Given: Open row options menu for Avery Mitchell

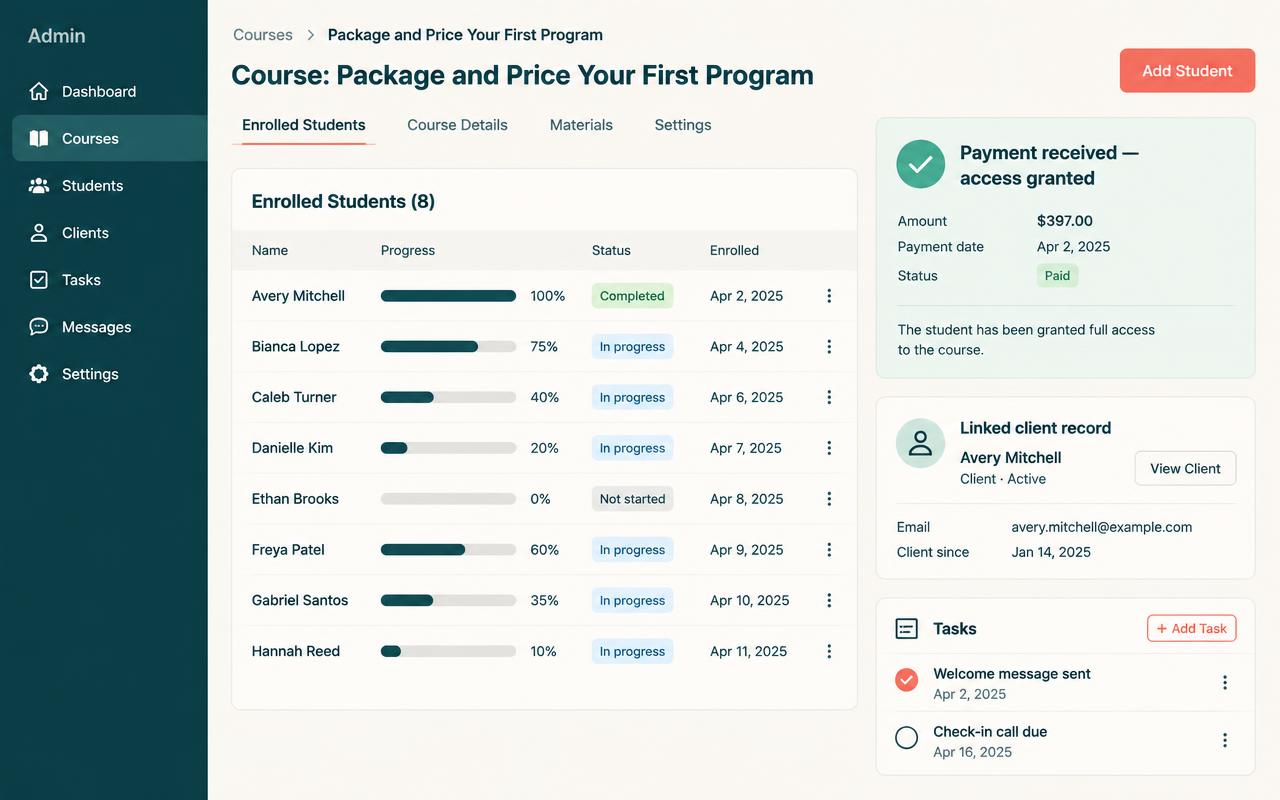Looking at the screenshot, I should pos(829,296).
